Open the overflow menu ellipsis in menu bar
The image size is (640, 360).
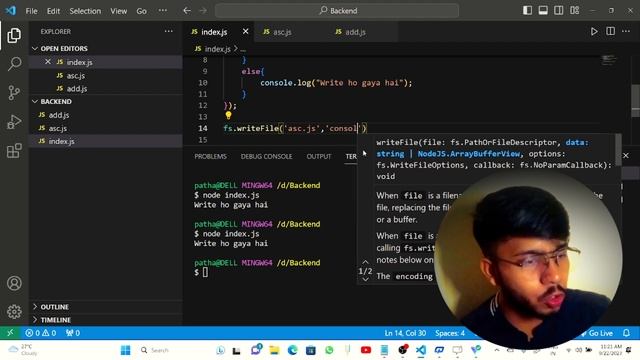(162, 11)
